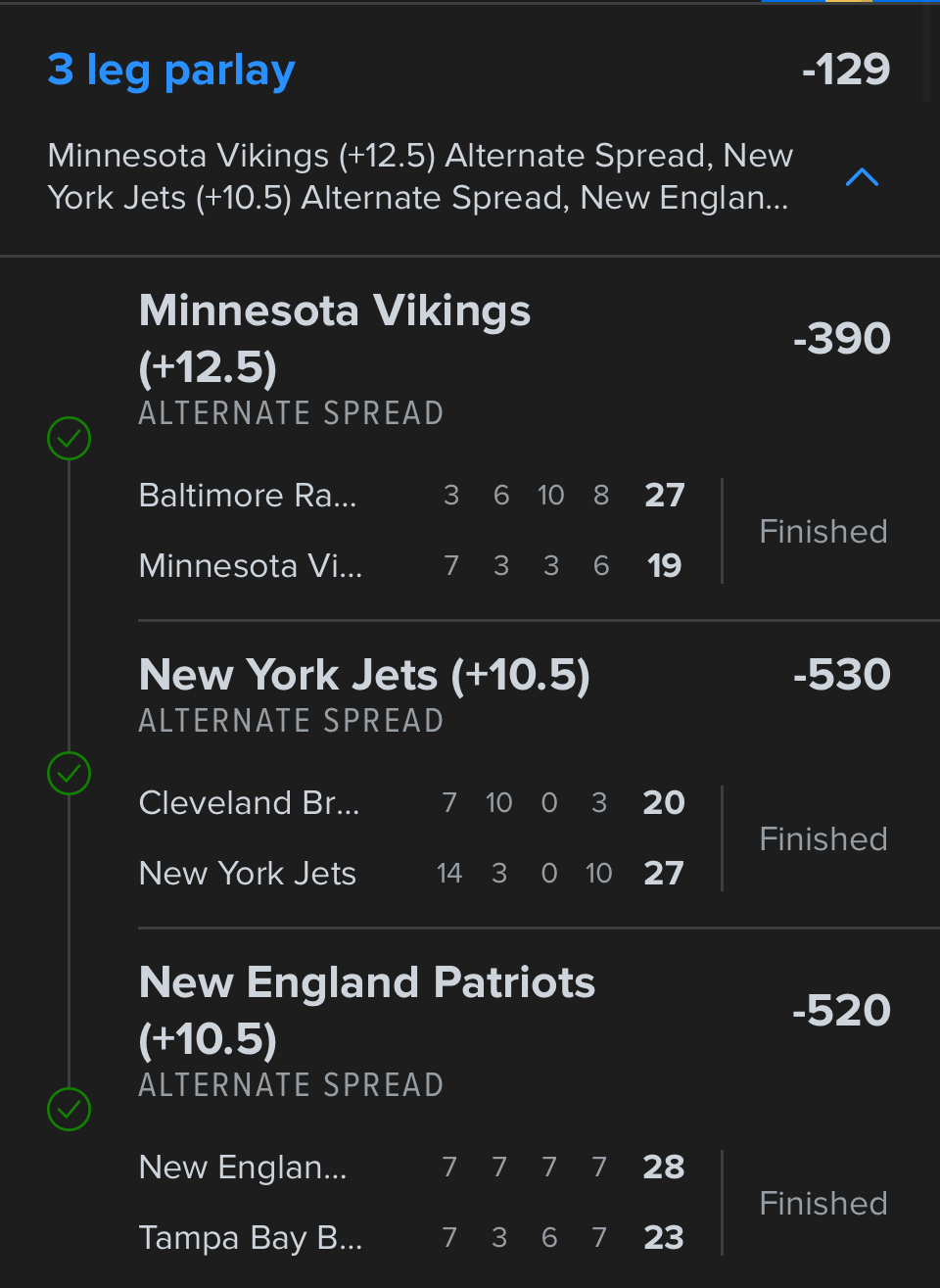Screen dimensions: 940x1288
Task: Tap the -129 parlay odds
Action: (845, 70)
